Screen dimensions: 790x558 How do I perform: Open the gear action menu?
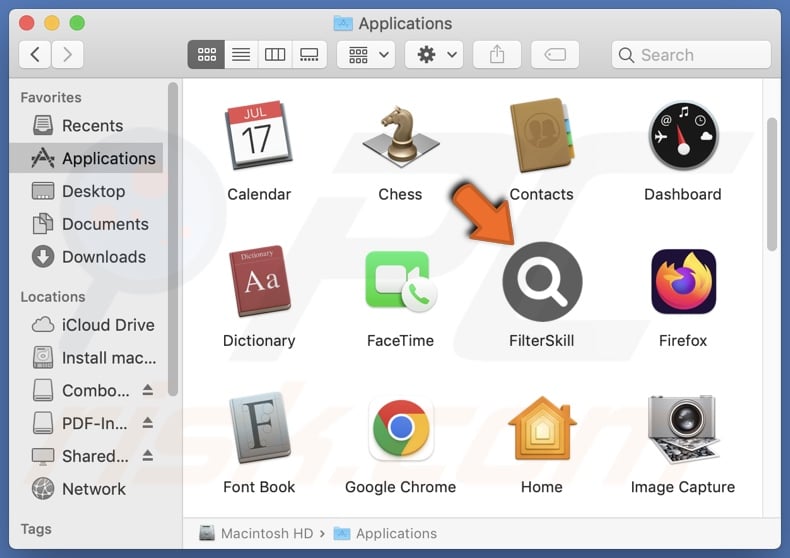[x=434, y=54]
